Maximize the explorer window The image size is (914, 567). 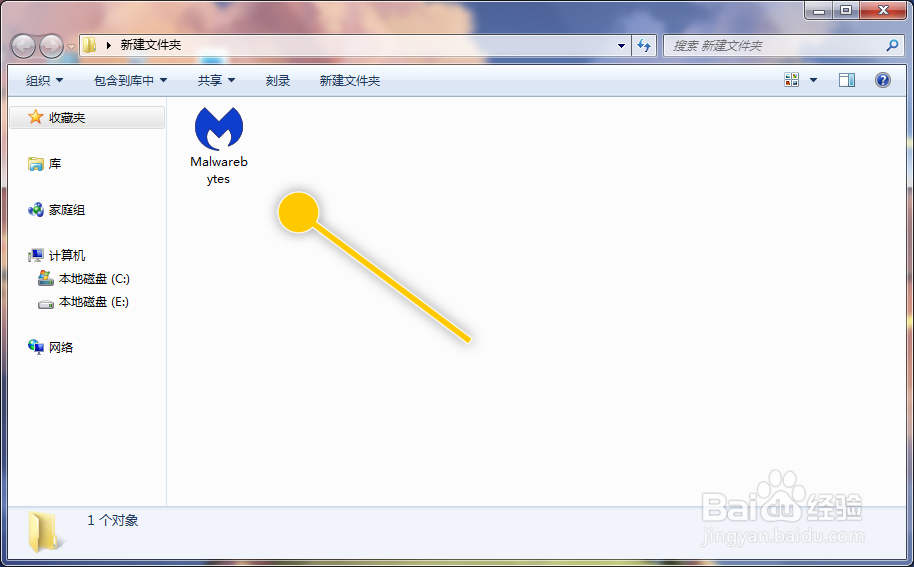(x=846, y=10)
